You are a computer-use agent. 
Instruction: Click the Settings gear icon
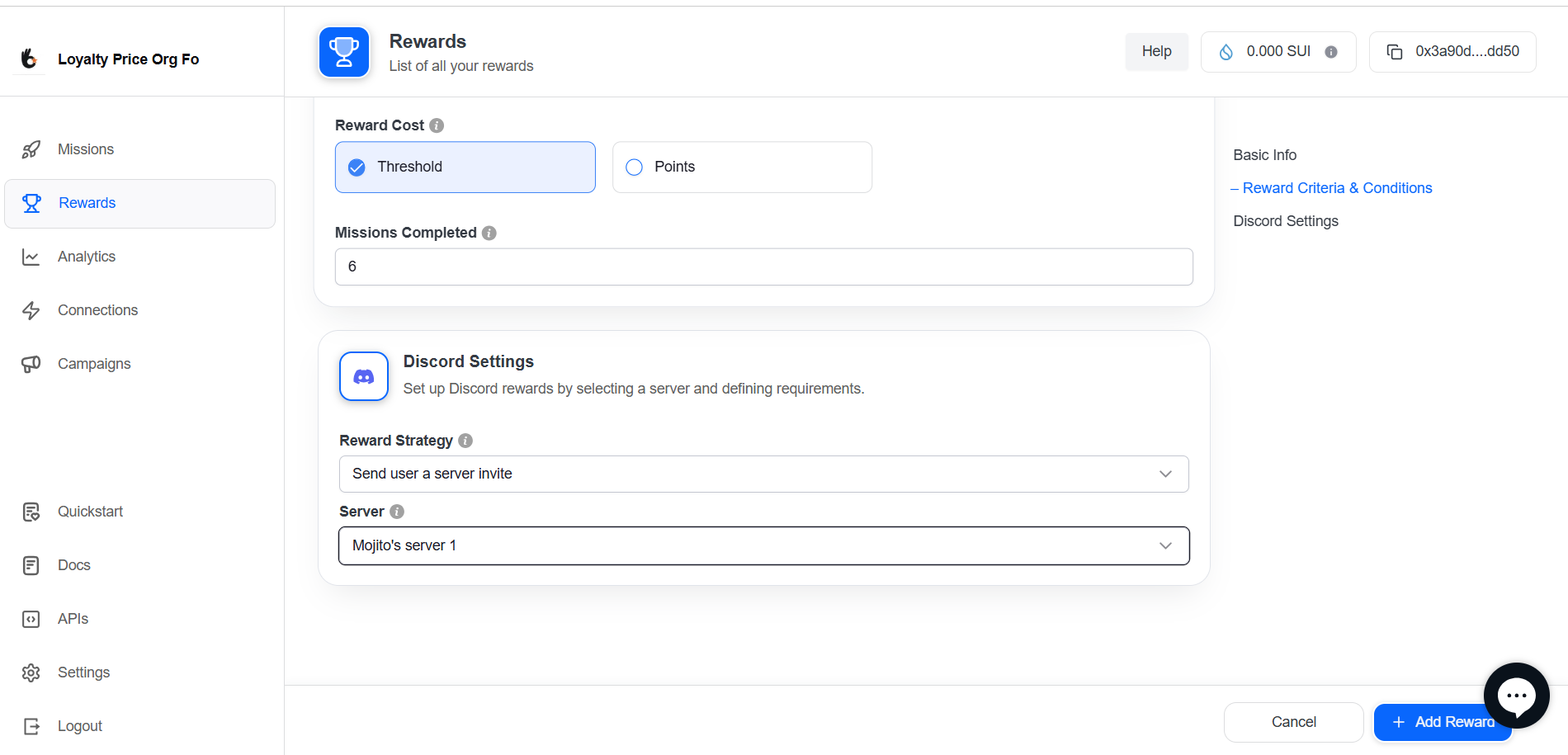(31, 672)
